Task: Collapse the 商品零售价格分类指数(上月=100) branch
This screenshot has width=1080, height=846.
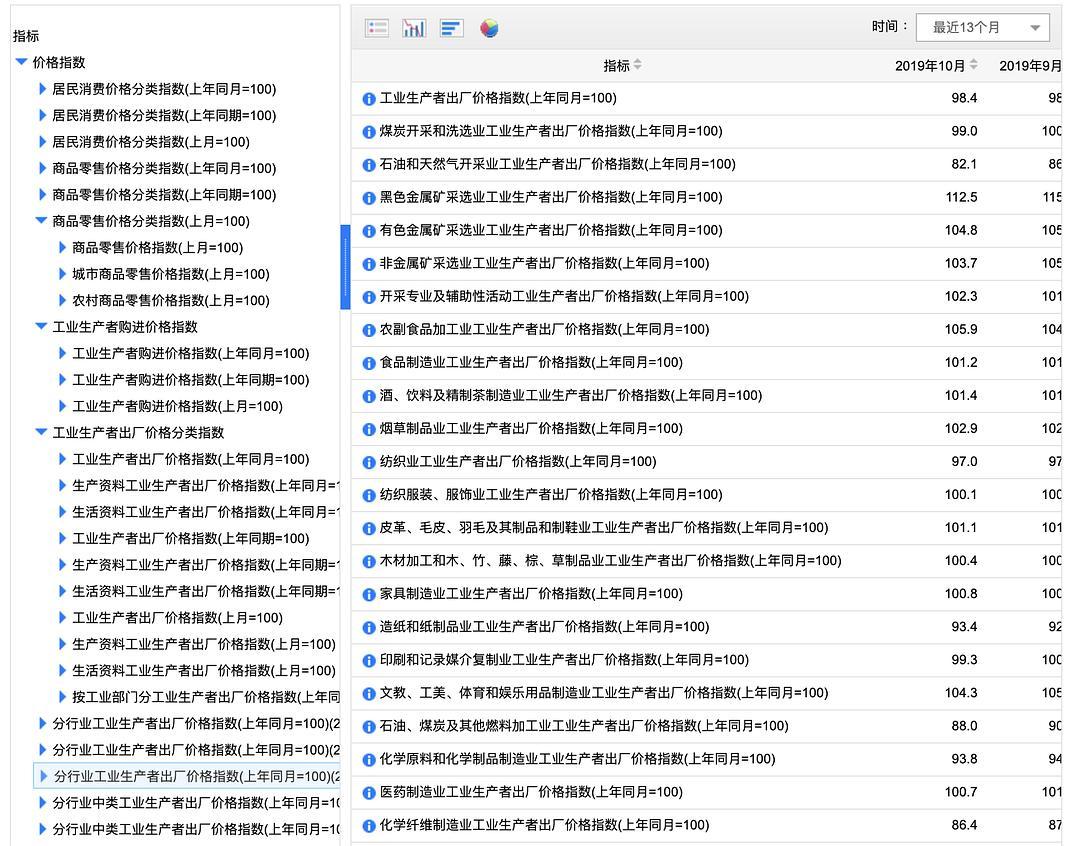Action: coord(40,221)
